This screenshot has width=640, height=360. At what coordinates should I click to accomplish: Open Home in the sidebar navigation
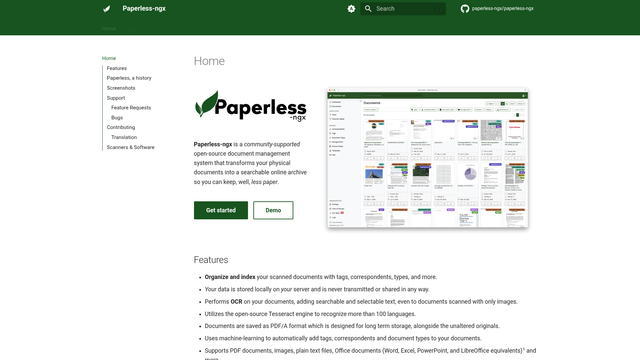(109, 58)
